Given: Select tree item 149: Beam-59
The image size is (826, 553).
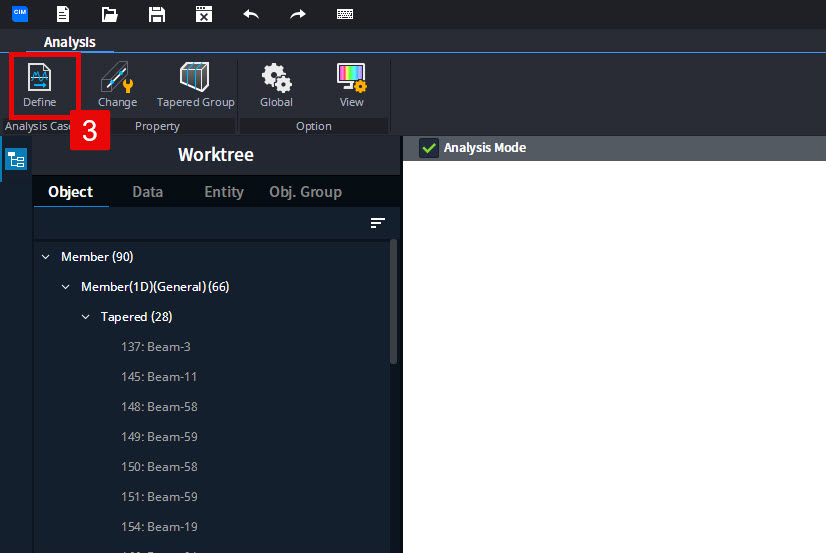Looking at the screenshot, I should 160,437.
